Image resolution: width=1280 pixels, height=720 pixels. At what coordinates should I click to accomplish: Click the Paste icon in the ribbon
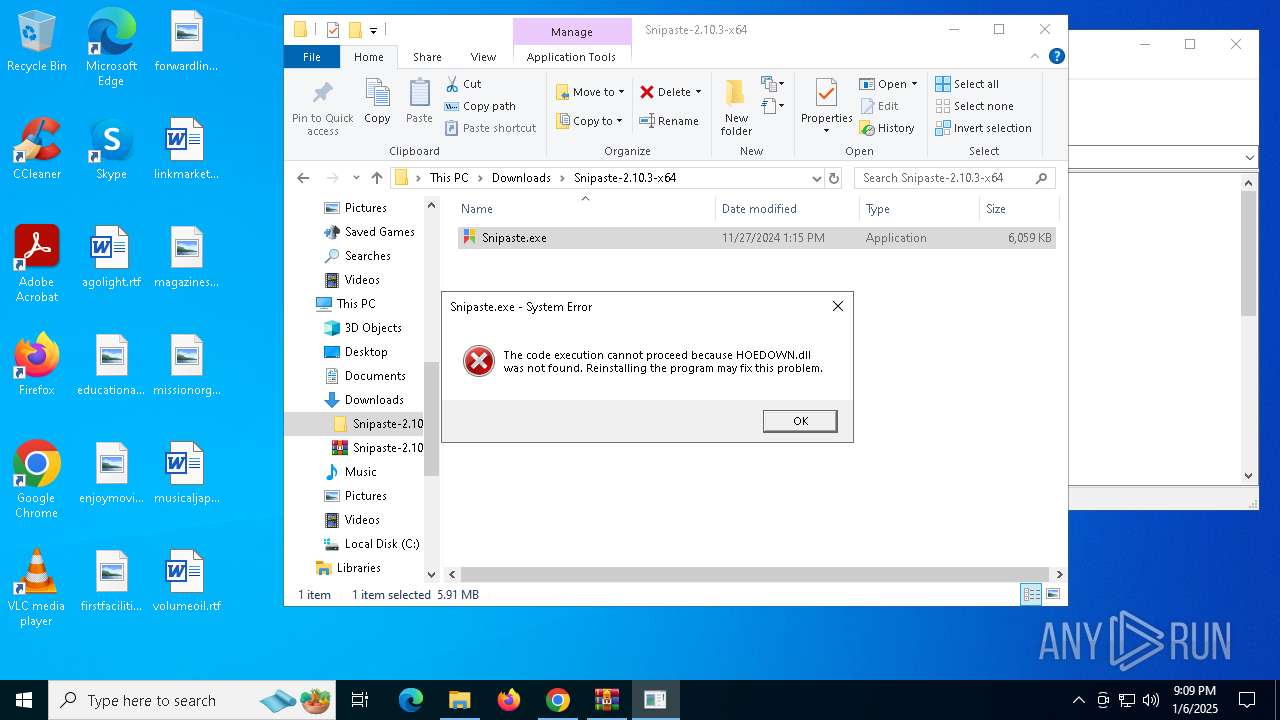(419, 102)
